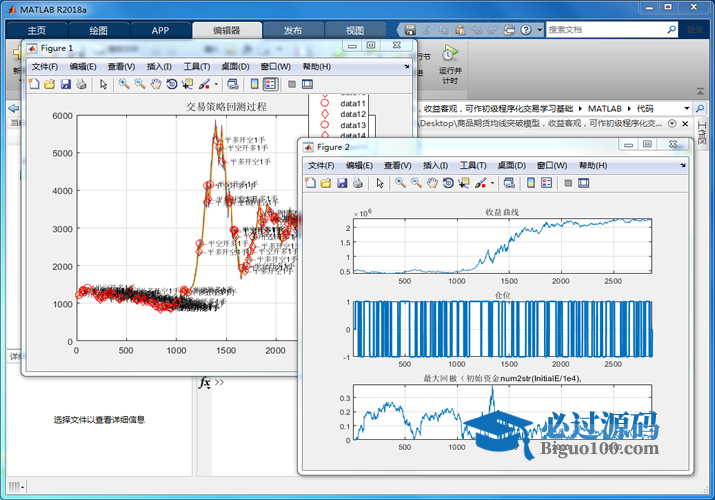Open brush color dropdown arrow in Figure 2
This screenshot has height=500, width=715.
pos(492,183)
